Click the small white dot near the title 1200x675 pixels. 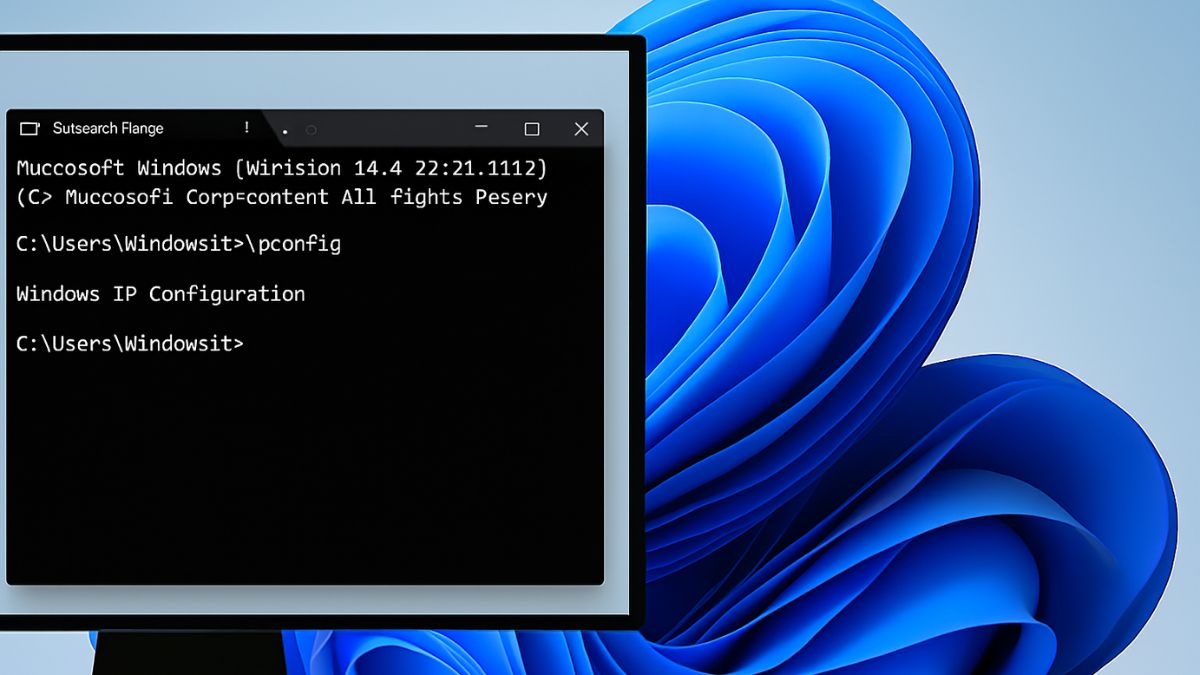coord(285,132)
